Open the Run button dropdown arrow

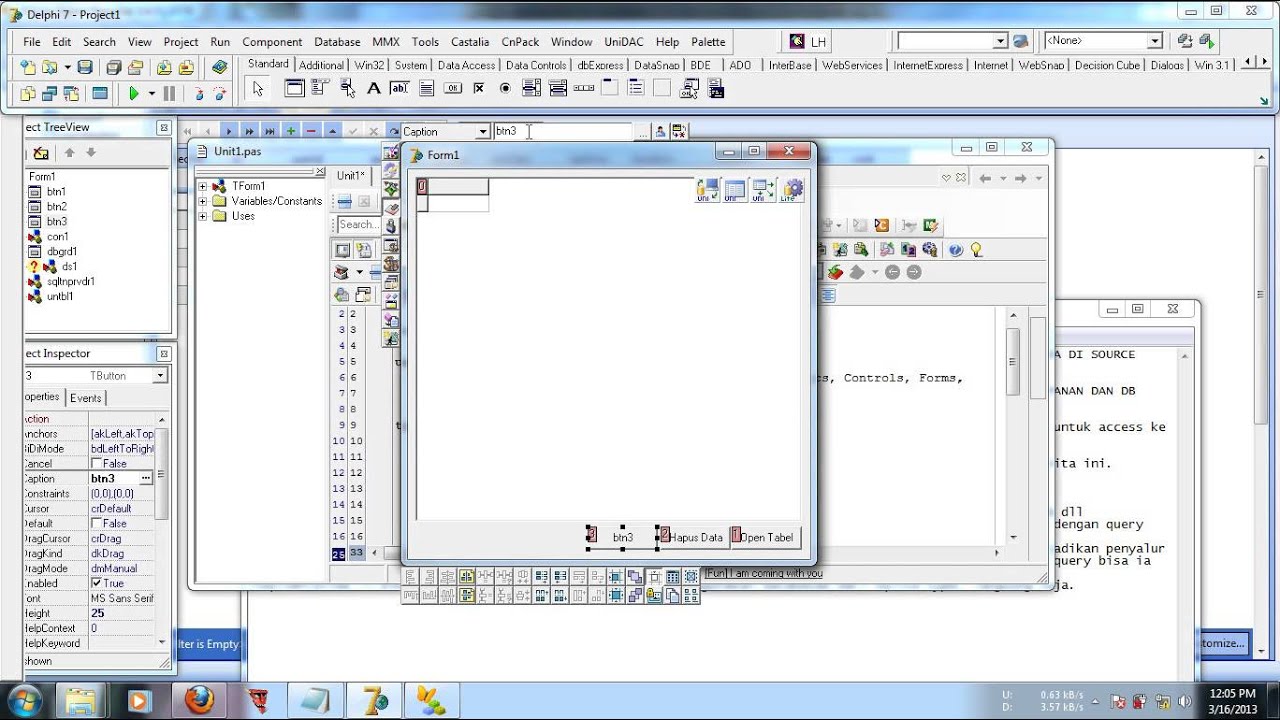tap(151, 93)
